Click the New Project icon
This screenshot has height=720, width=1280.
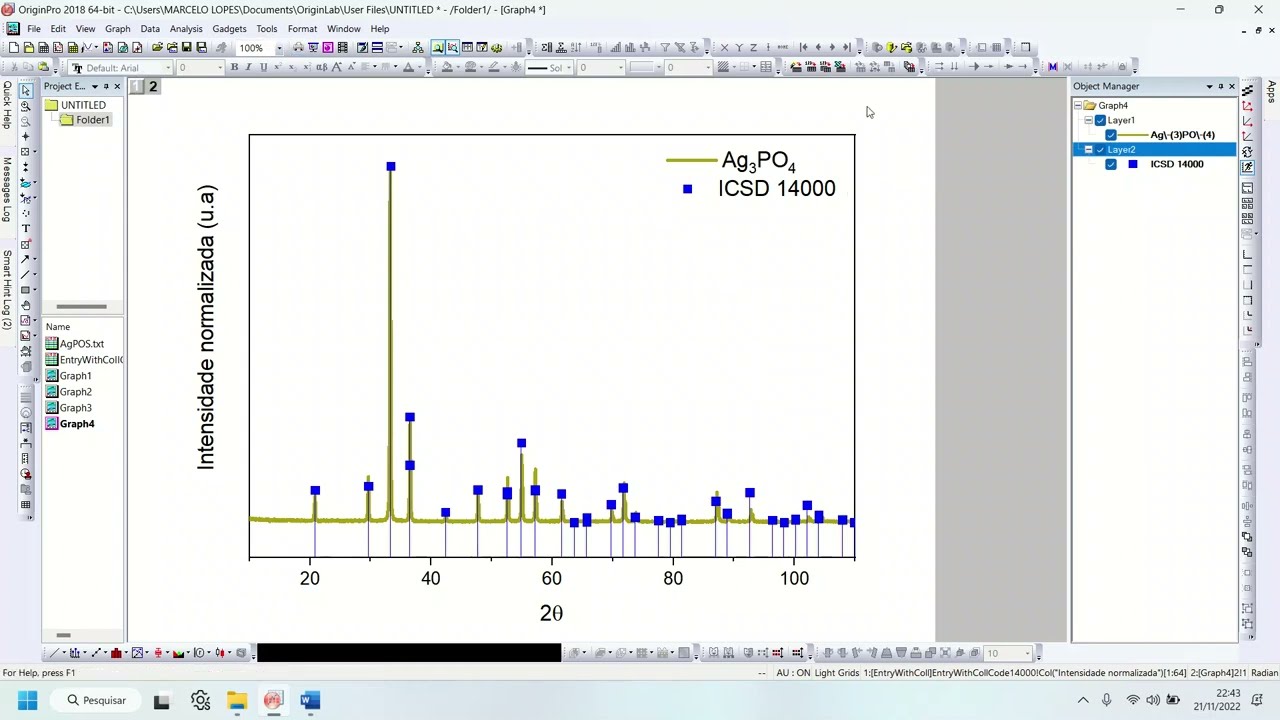(13, 47)
